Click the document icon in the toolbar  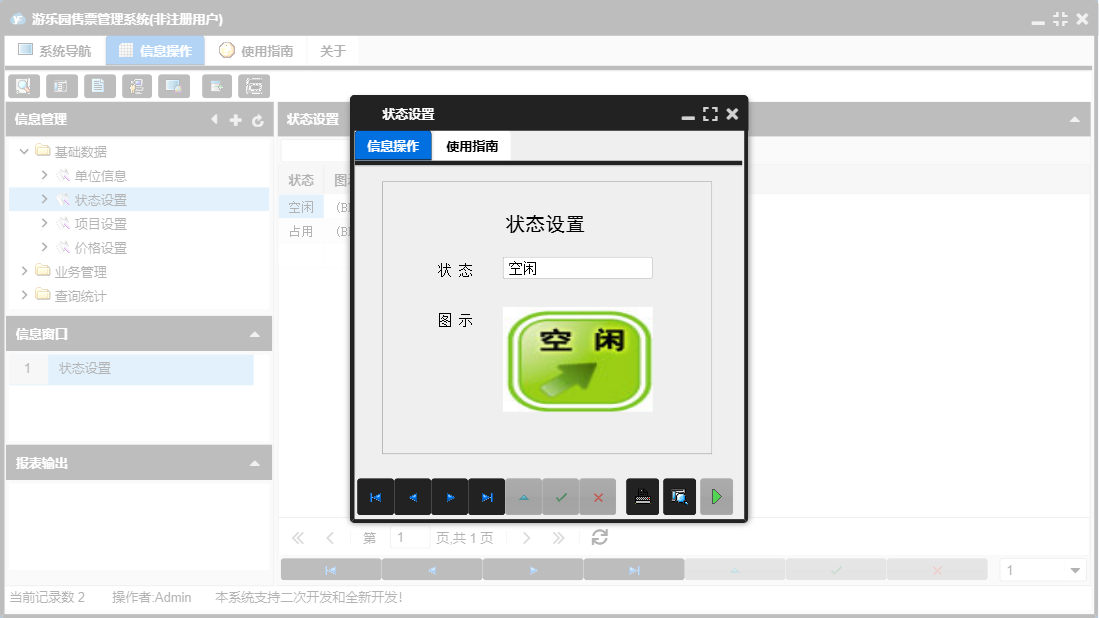[x=99, y=86]
